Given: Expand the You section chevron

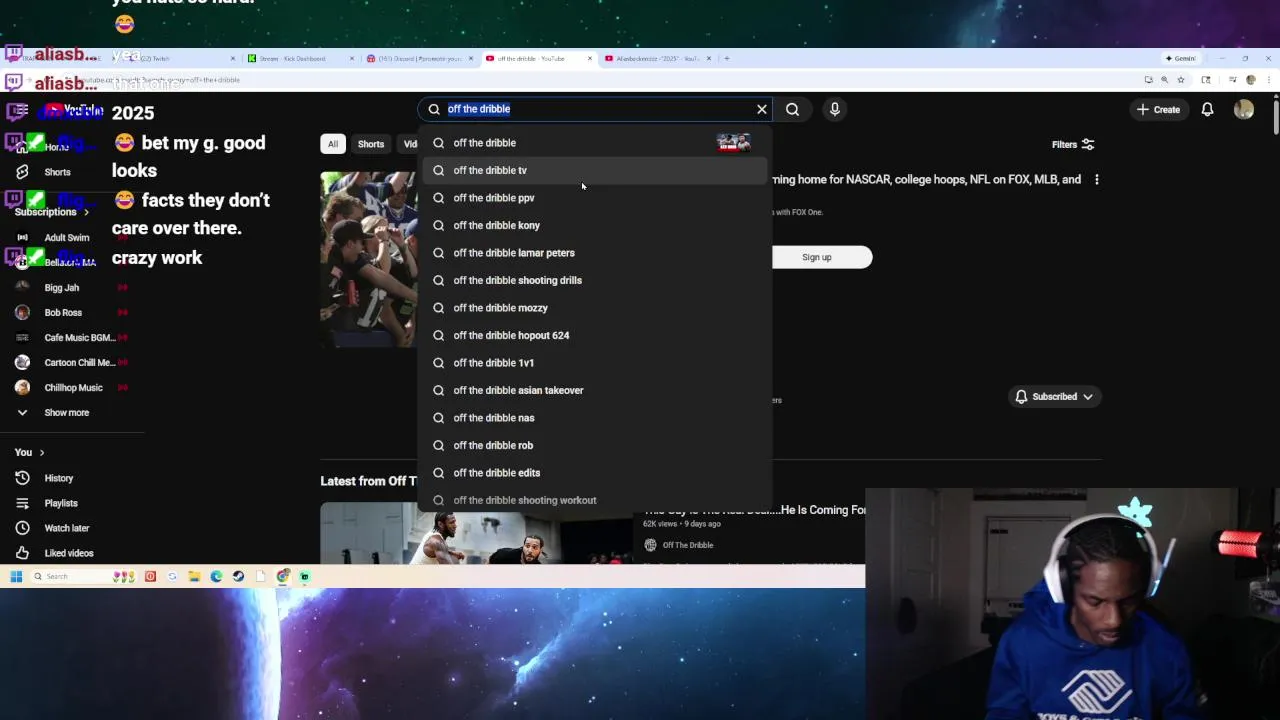Looking at the screenshot, I should click(x=41, y=453).
